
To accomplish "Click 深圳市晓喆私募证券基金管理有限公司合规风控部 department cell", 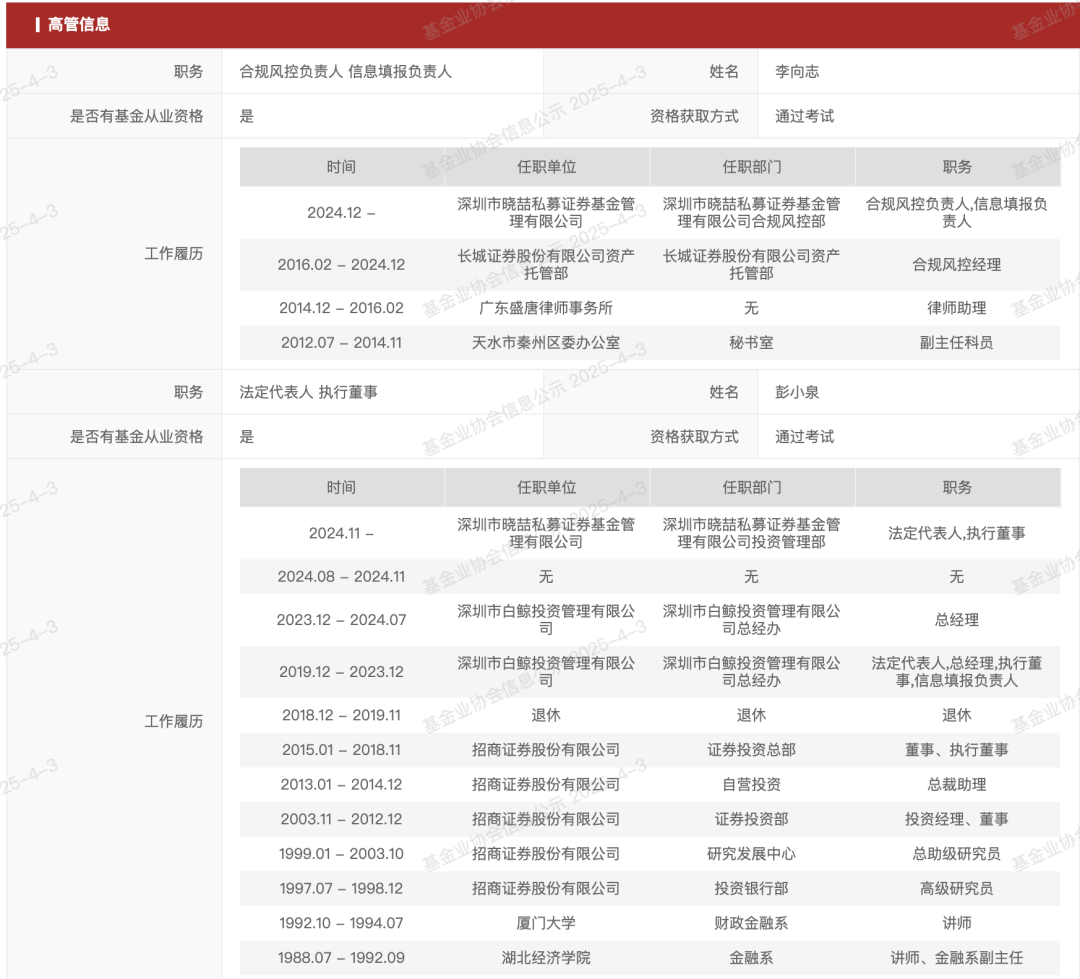I will pos(751,213).
